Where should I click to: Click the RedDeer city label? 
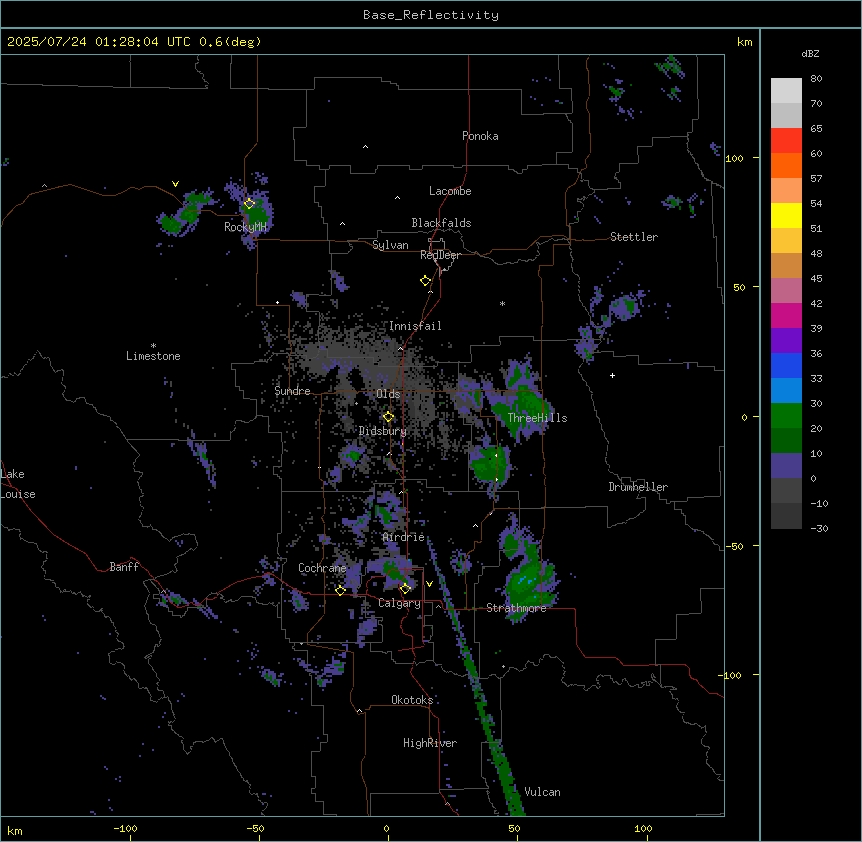[x=440, y=255]
